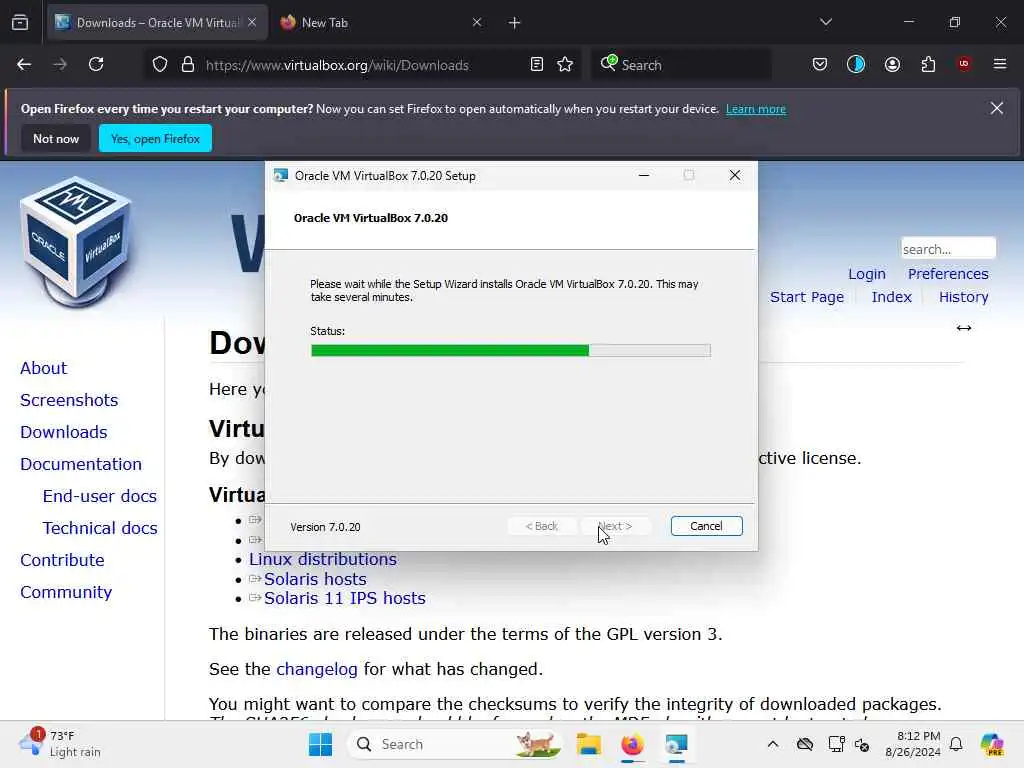Switch to the New Tab tab

tap(382, 23)
